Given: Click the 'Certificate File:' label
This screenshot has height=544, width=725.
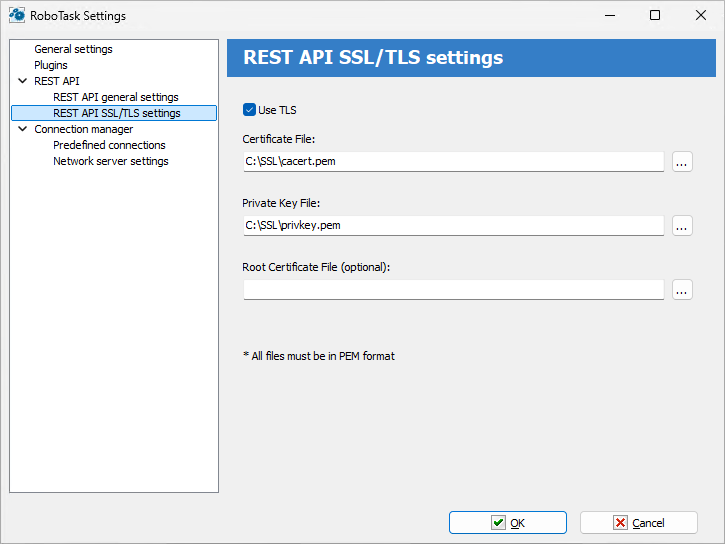Looking at the screenshot, I should tap(278, 139).
